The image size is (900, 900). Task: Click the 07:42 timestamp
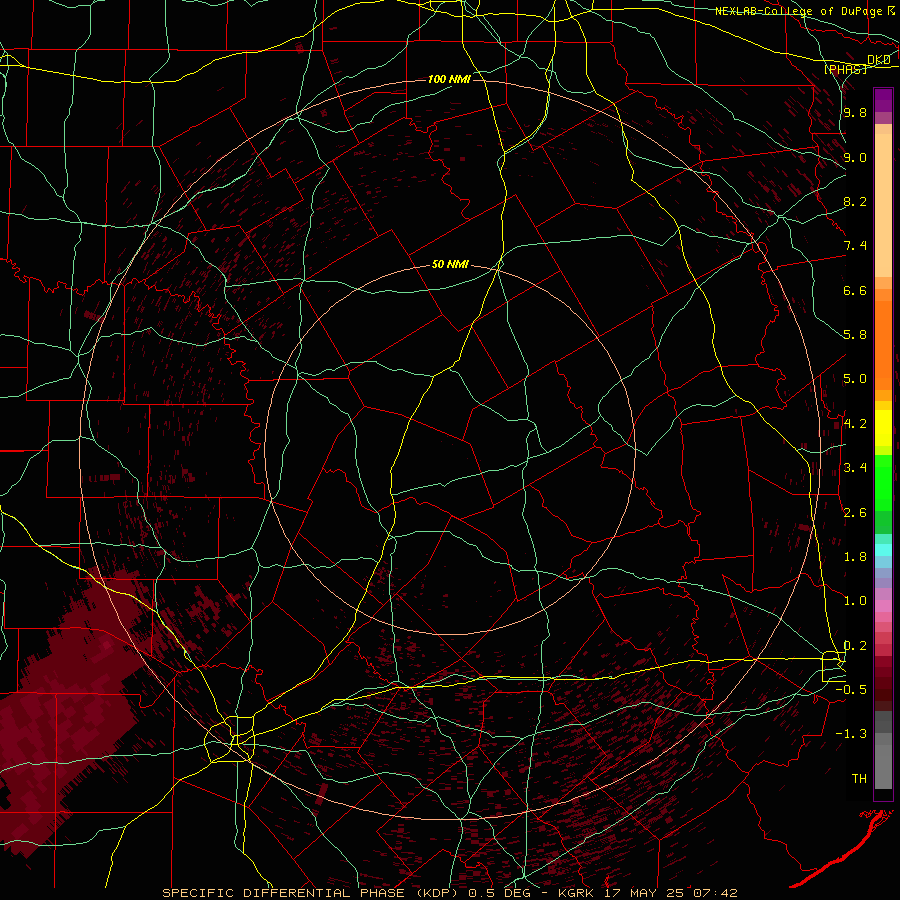coord(717,893)
